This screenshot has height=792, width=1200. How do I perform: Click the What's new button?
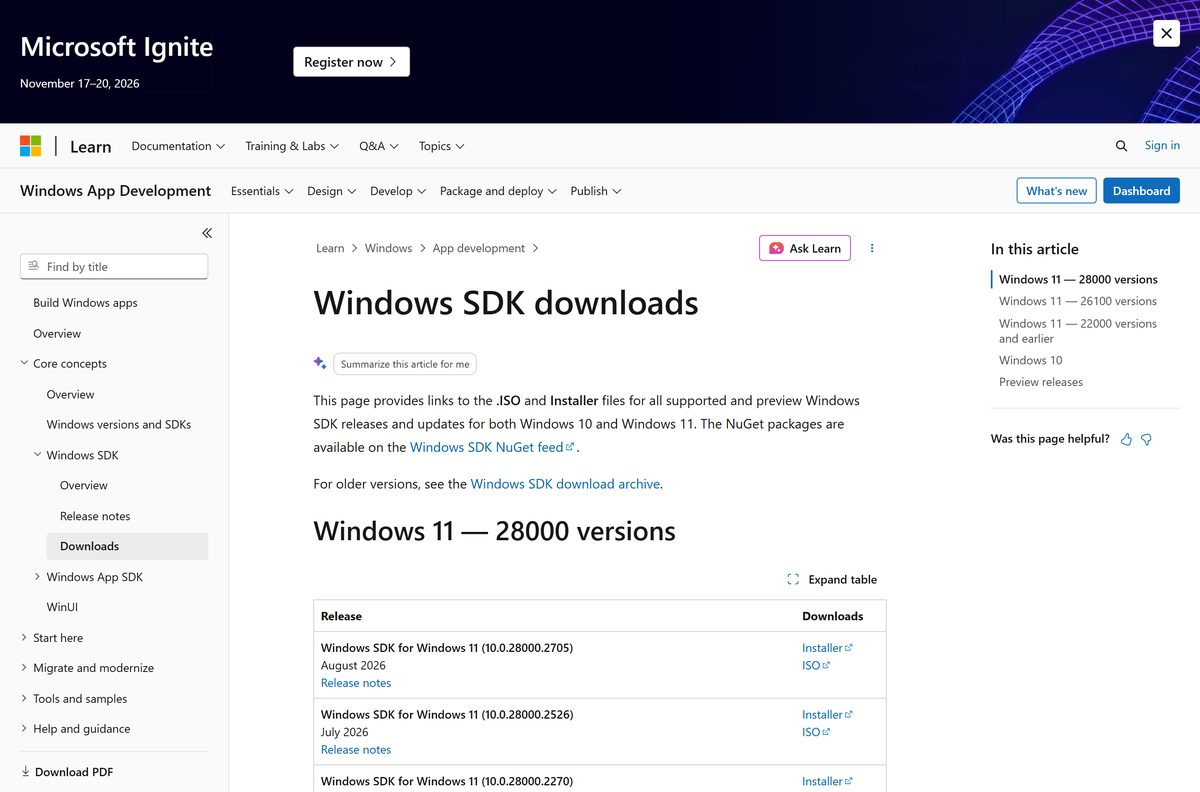(x=1056, y=191)
